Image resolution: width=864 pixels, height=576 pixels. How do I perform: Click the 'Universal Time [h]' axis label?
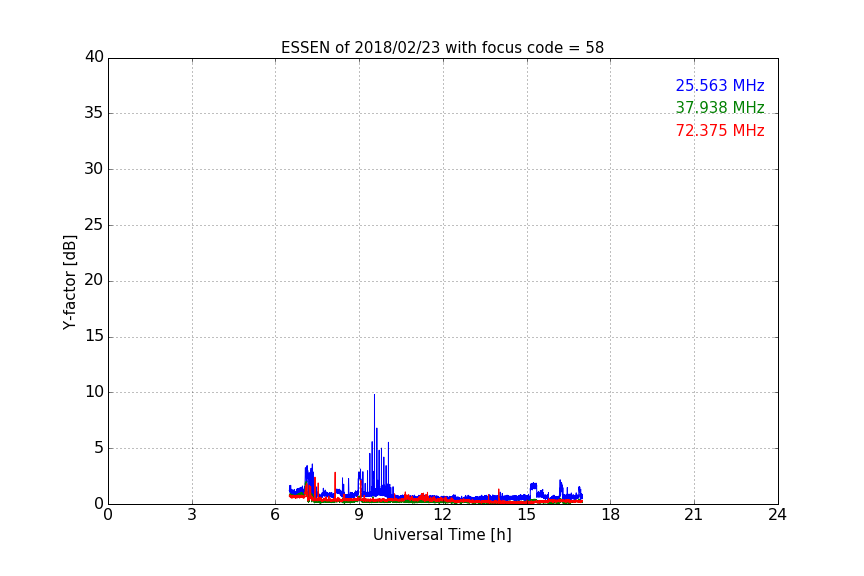pyautogui.click(x=442, y=535)
